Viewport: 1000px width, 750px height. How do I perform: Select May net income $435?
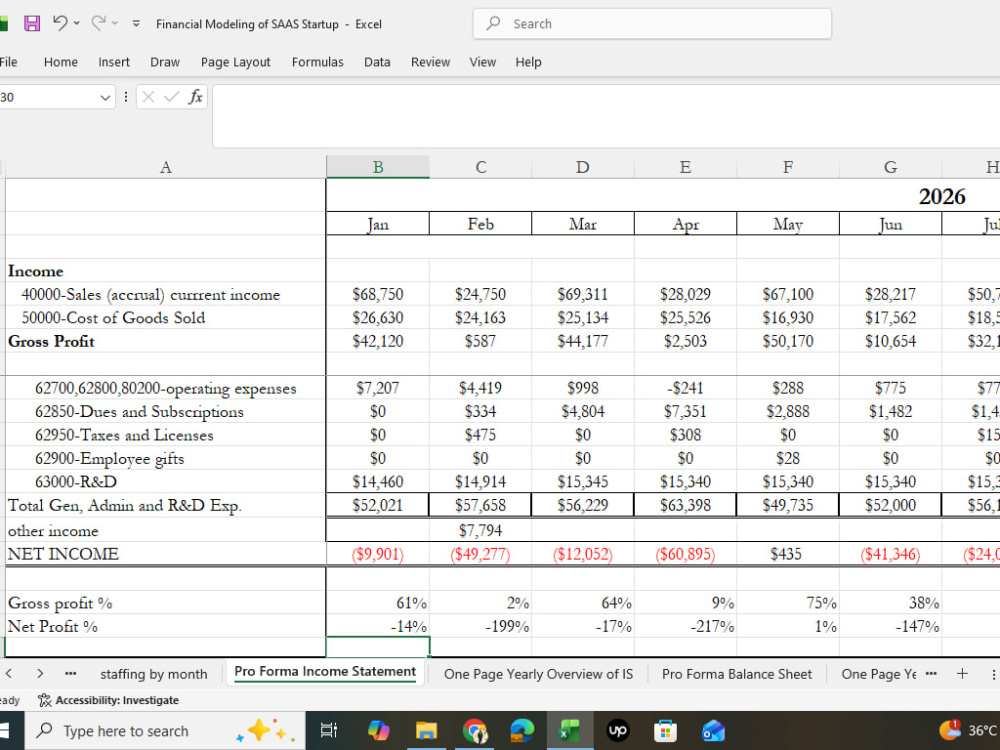pyautogui.click(x=788, y=554)
